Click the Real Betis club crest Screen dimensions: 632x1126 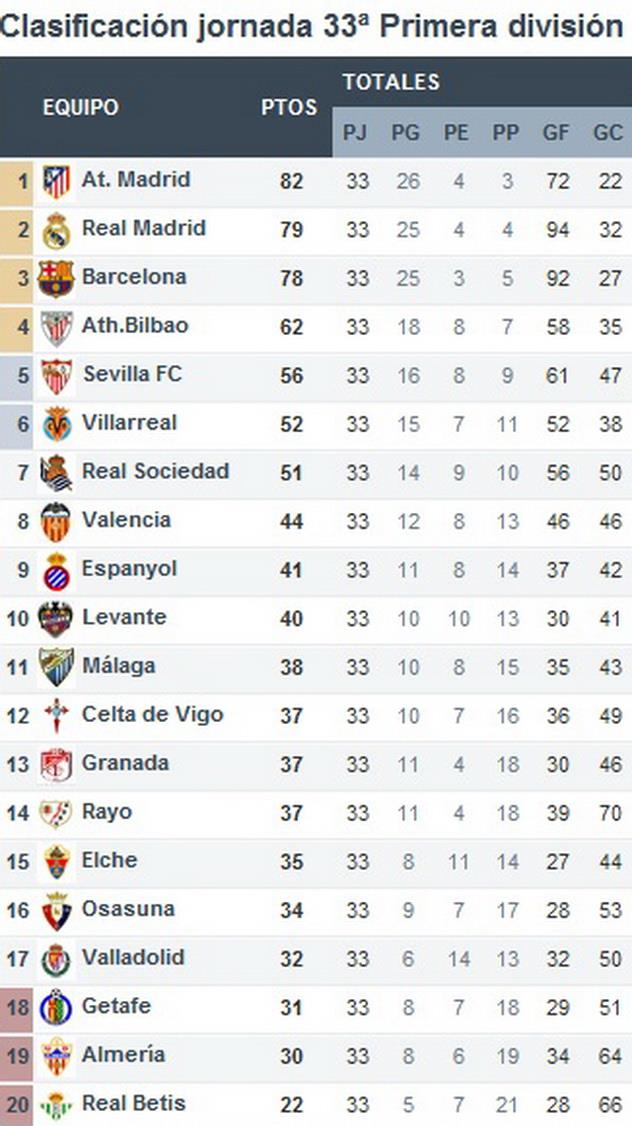56,1105
